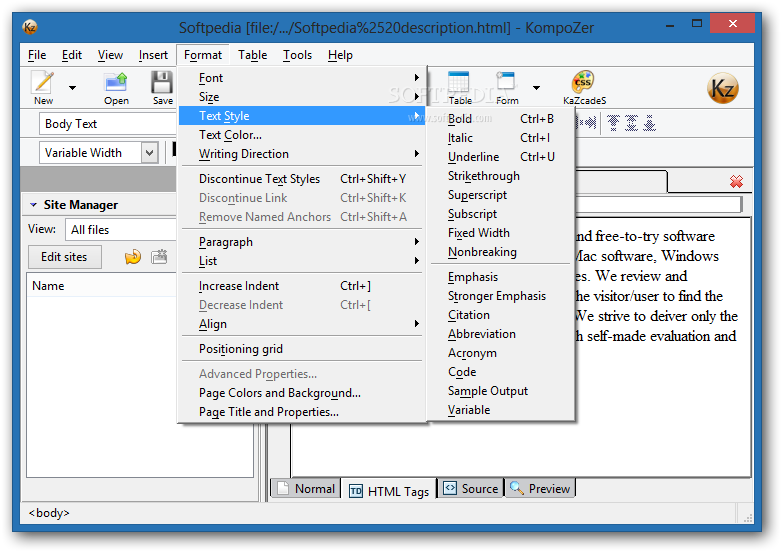This screenshot has height=552, width=782.
Task: Click the Edit sites button
Action: pos(64,257)
